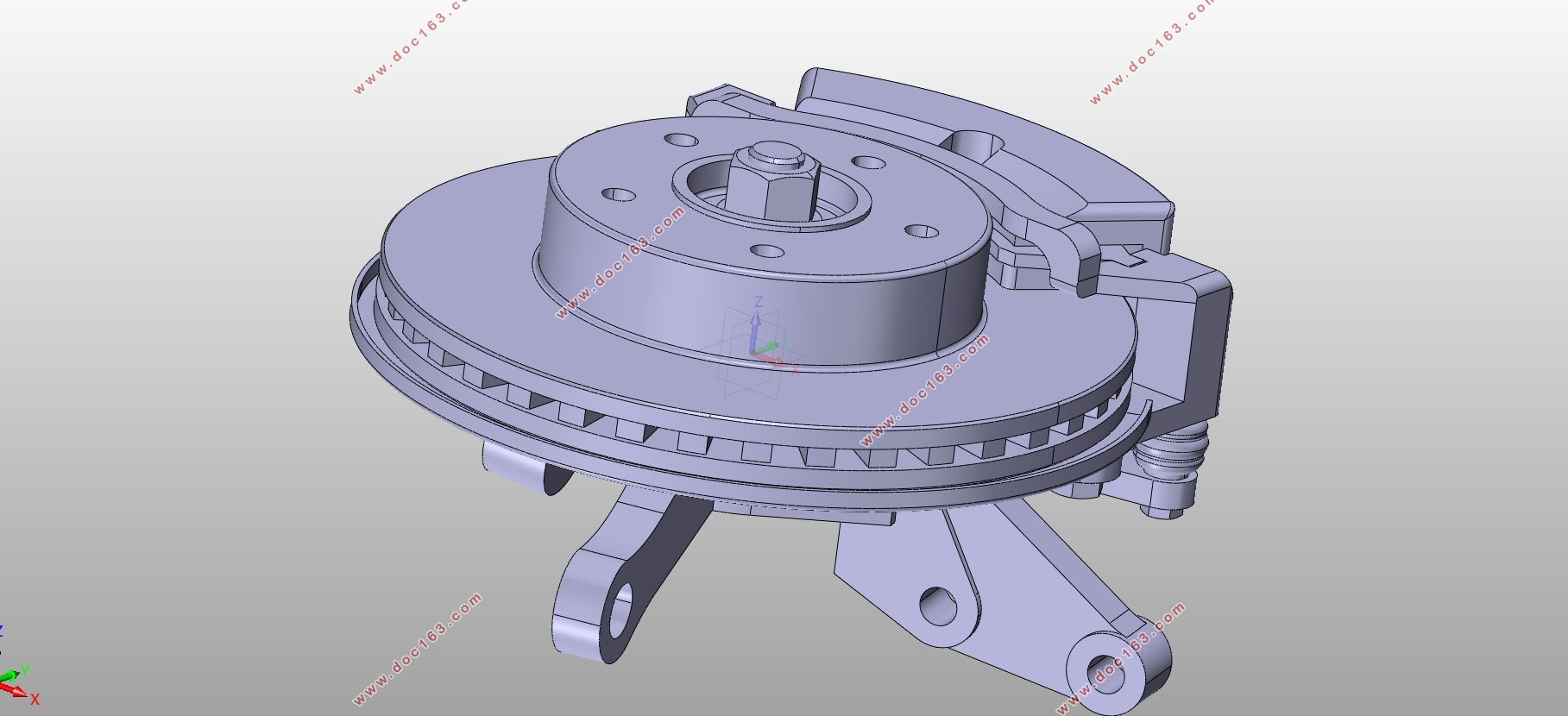The image size is (1568, 716).
Task: Click the red X axis of the corner triad
Action: click(x=14, y=689)
